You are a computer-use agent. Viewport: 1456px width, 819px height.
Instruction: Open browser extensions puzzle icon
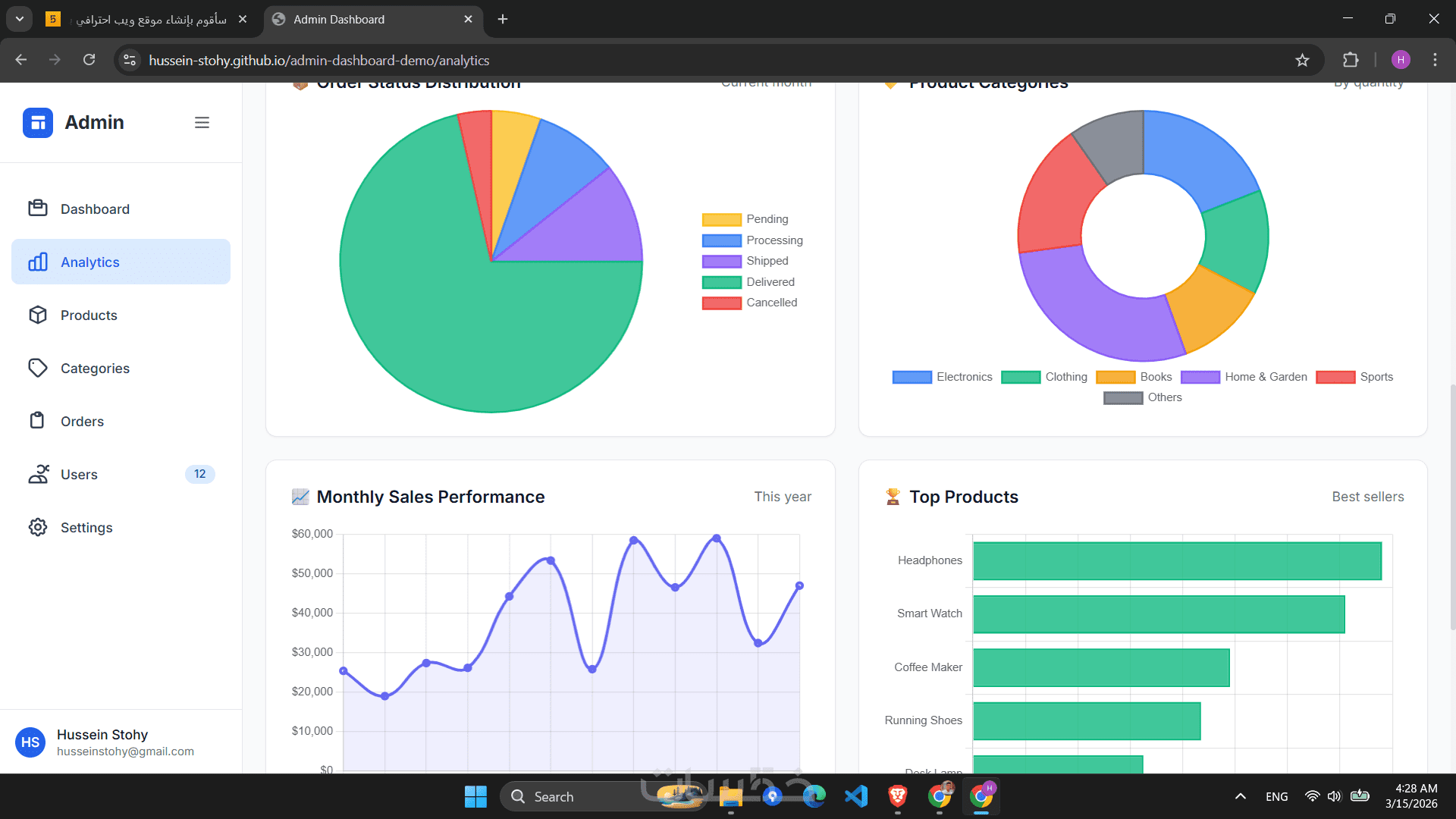pyautogui.click(x=1351, y=60)
